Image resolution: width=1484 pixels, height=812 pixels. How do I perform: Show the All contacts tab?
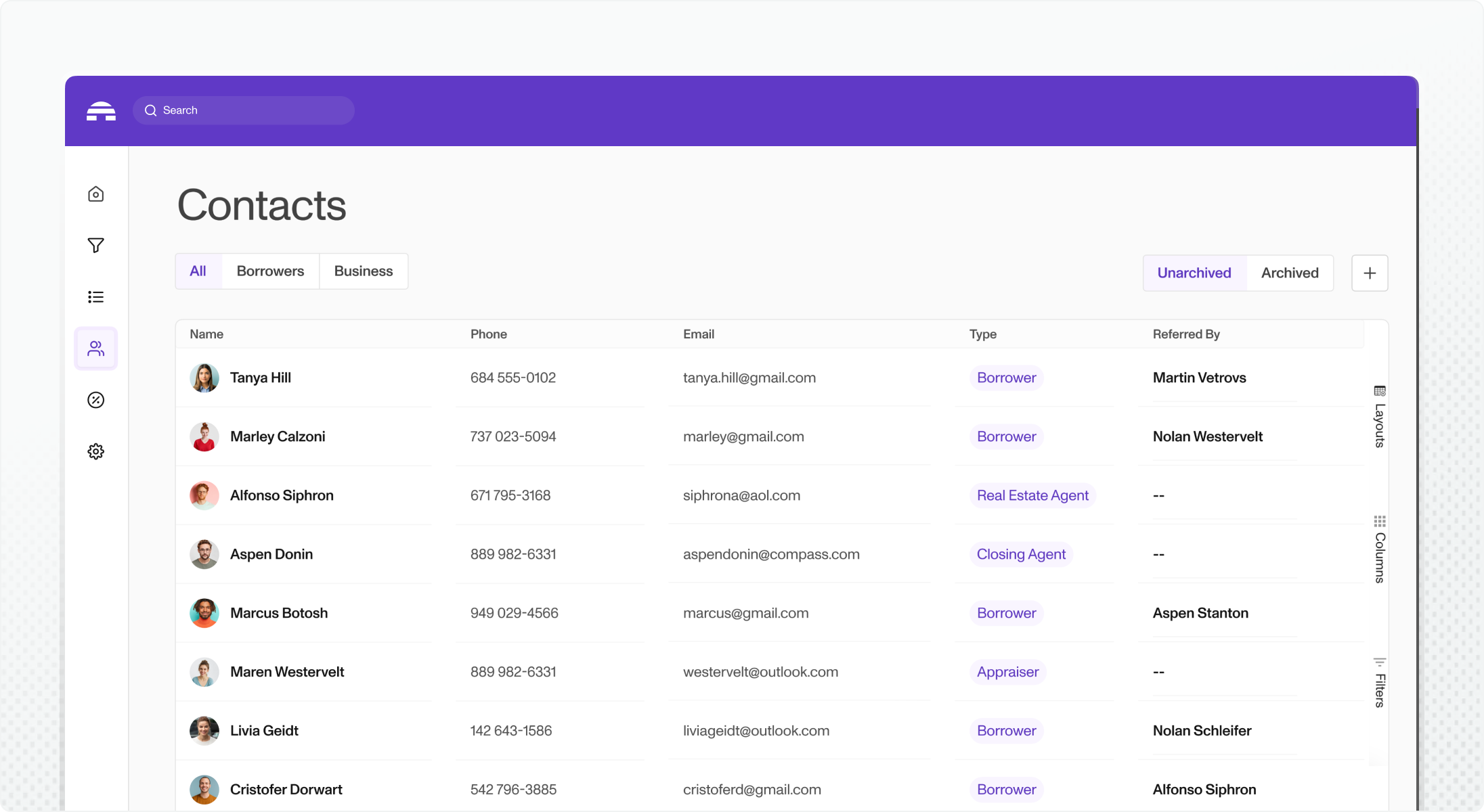(198, 271)
